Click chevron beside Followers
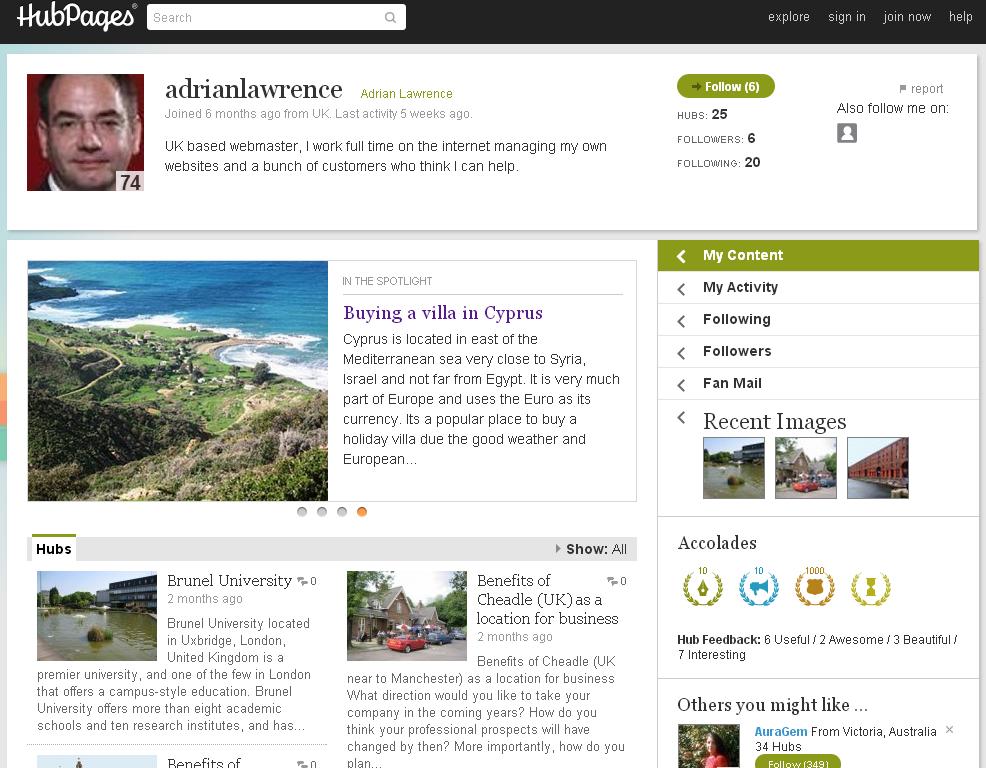This screenshot has height=768, width=986. pos(681,353)
